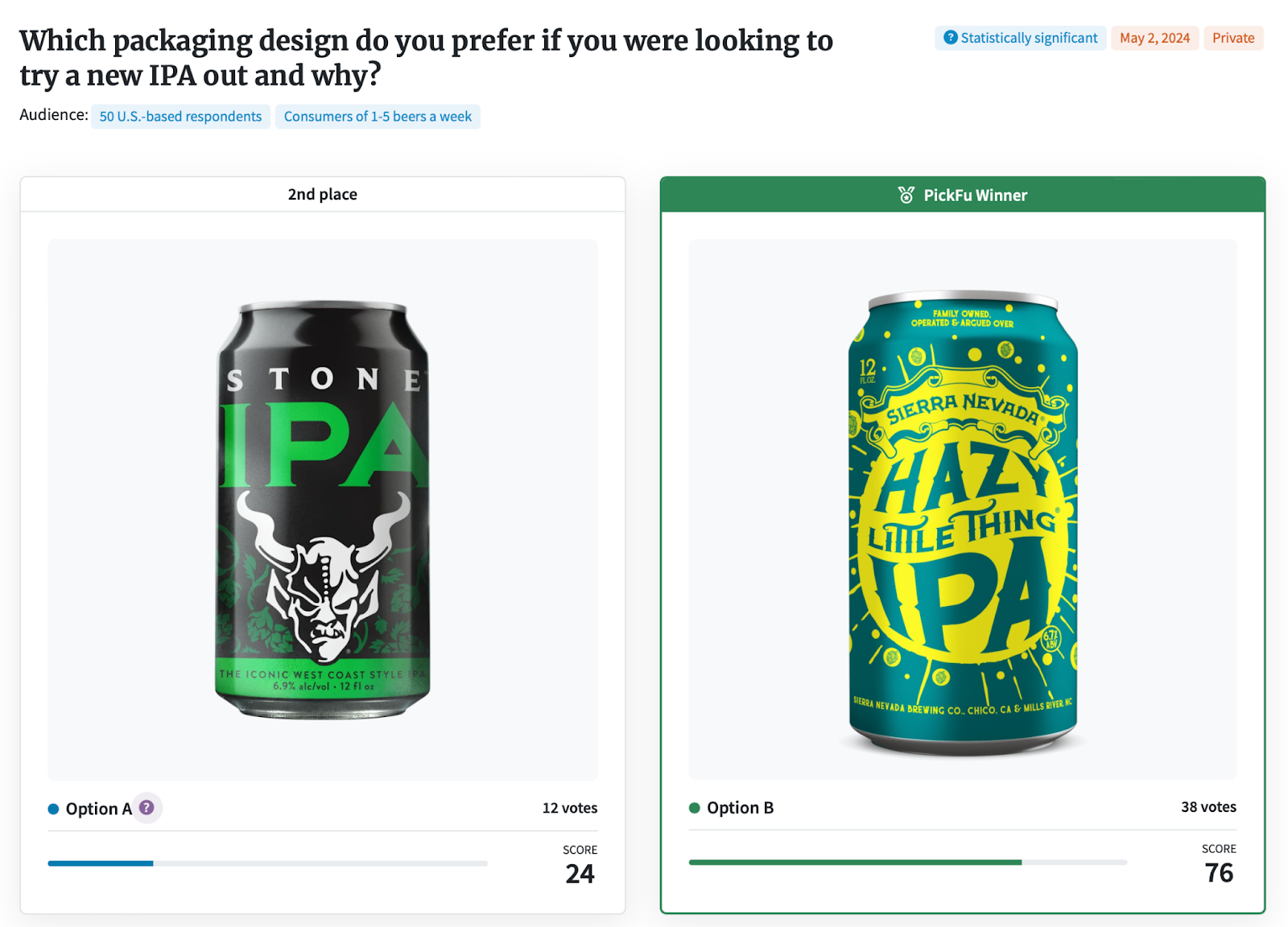Image resolution: width=1288 pixels, height=927 pixels.
Task: Select the 2nd place card header
Action: pos(323,194)
